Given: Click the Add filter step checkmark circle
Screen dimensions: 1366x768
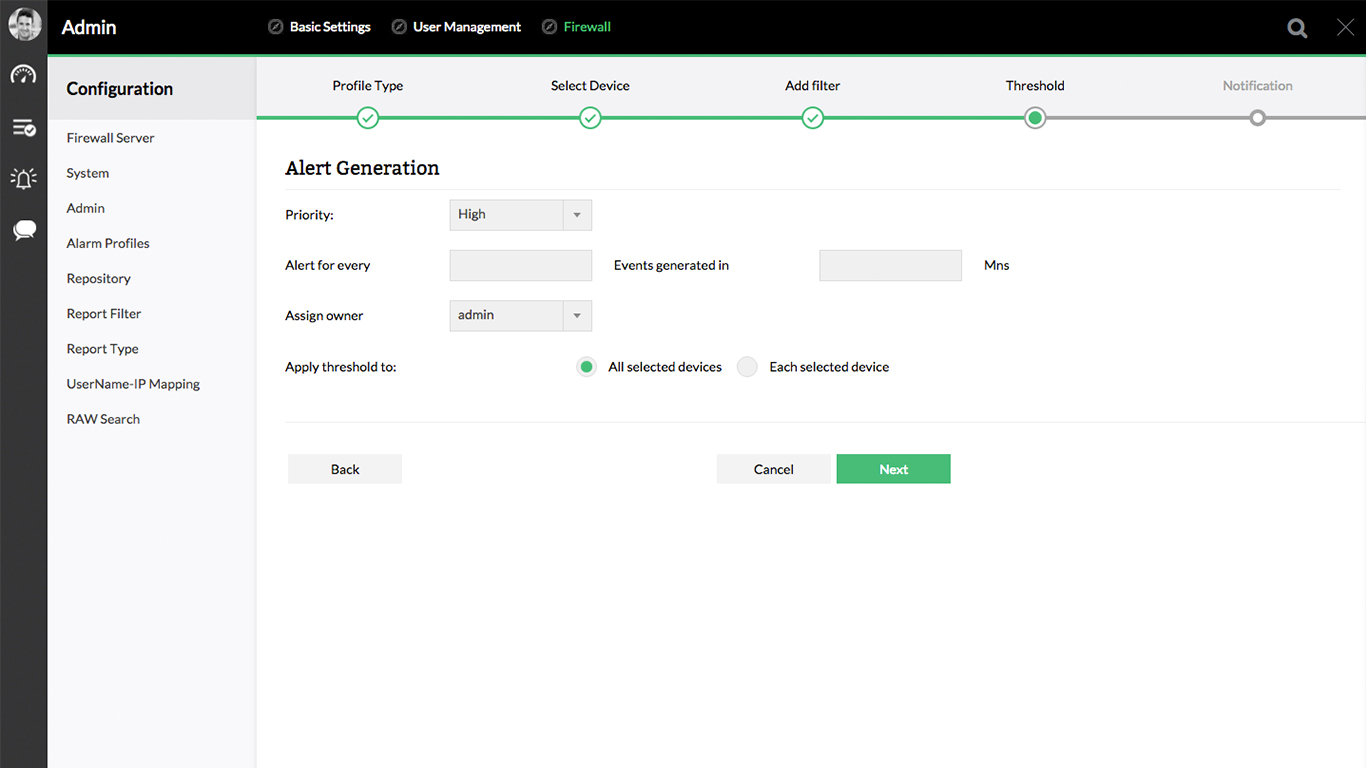Looking at the screenshot, I should coord(813,118).
